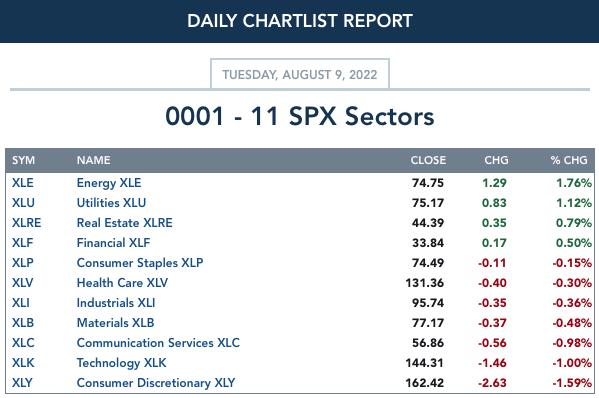
Task: Open the XLE symbol link
Action: [x=23, y=183]
